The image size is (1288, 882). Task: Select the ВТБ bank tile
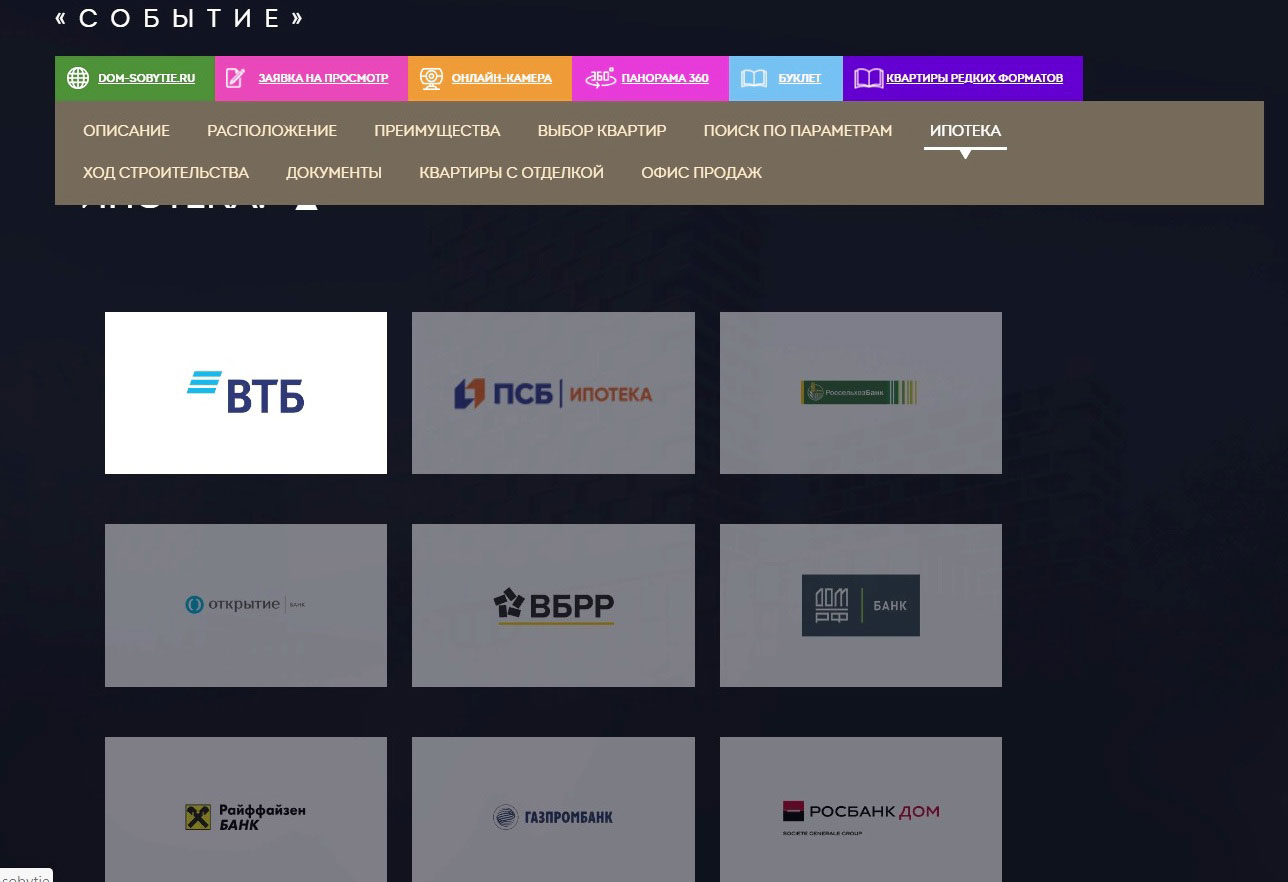click(246, 393)
